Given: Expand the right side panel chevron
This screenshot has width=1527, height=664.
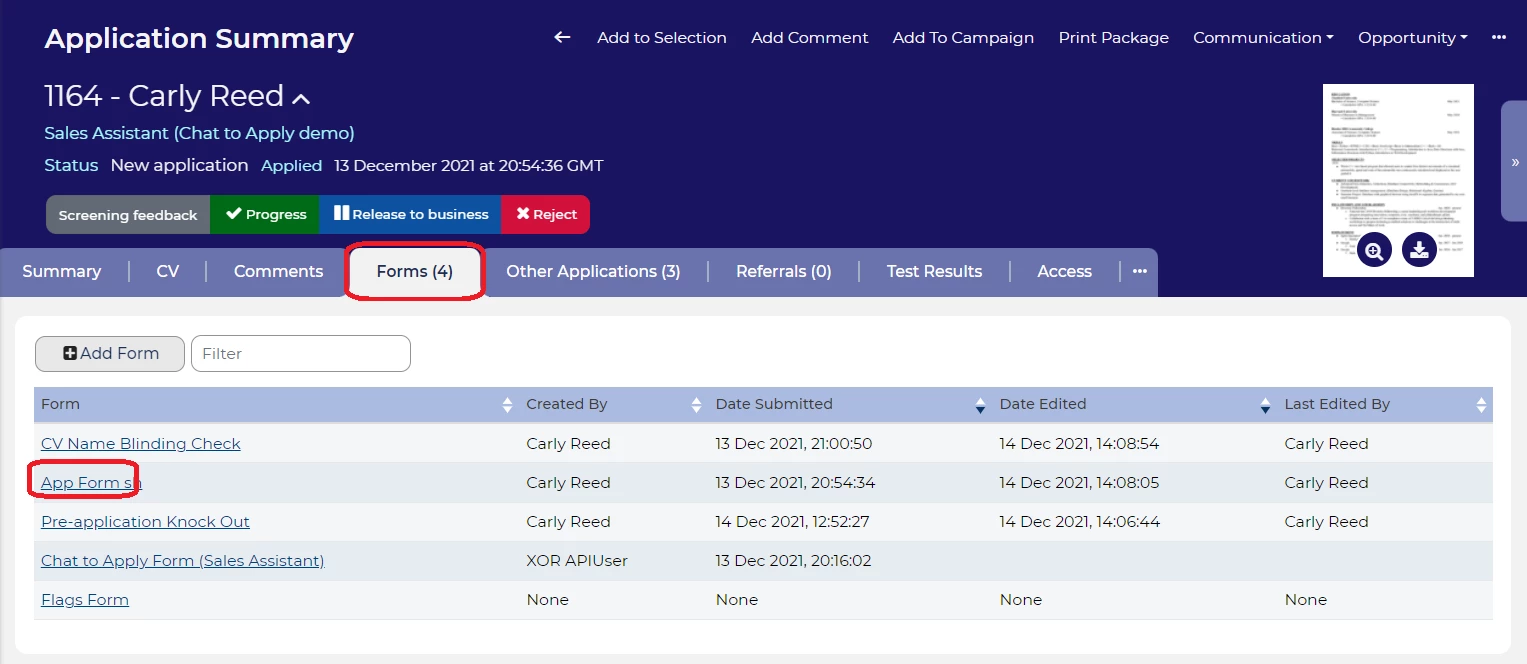Looking at the screenshot, I should pyautogui.click(x=1514, y=161).
